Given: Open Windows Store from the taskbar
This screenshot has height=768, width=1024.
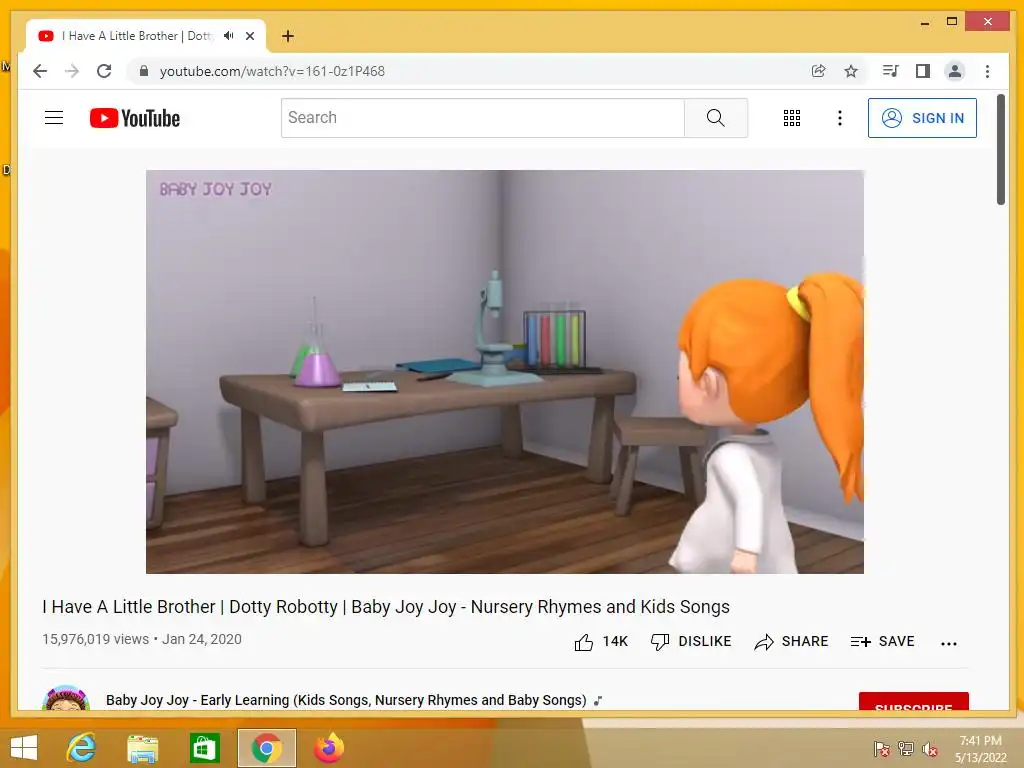Looking at the screenshot, I should (204, 748).
